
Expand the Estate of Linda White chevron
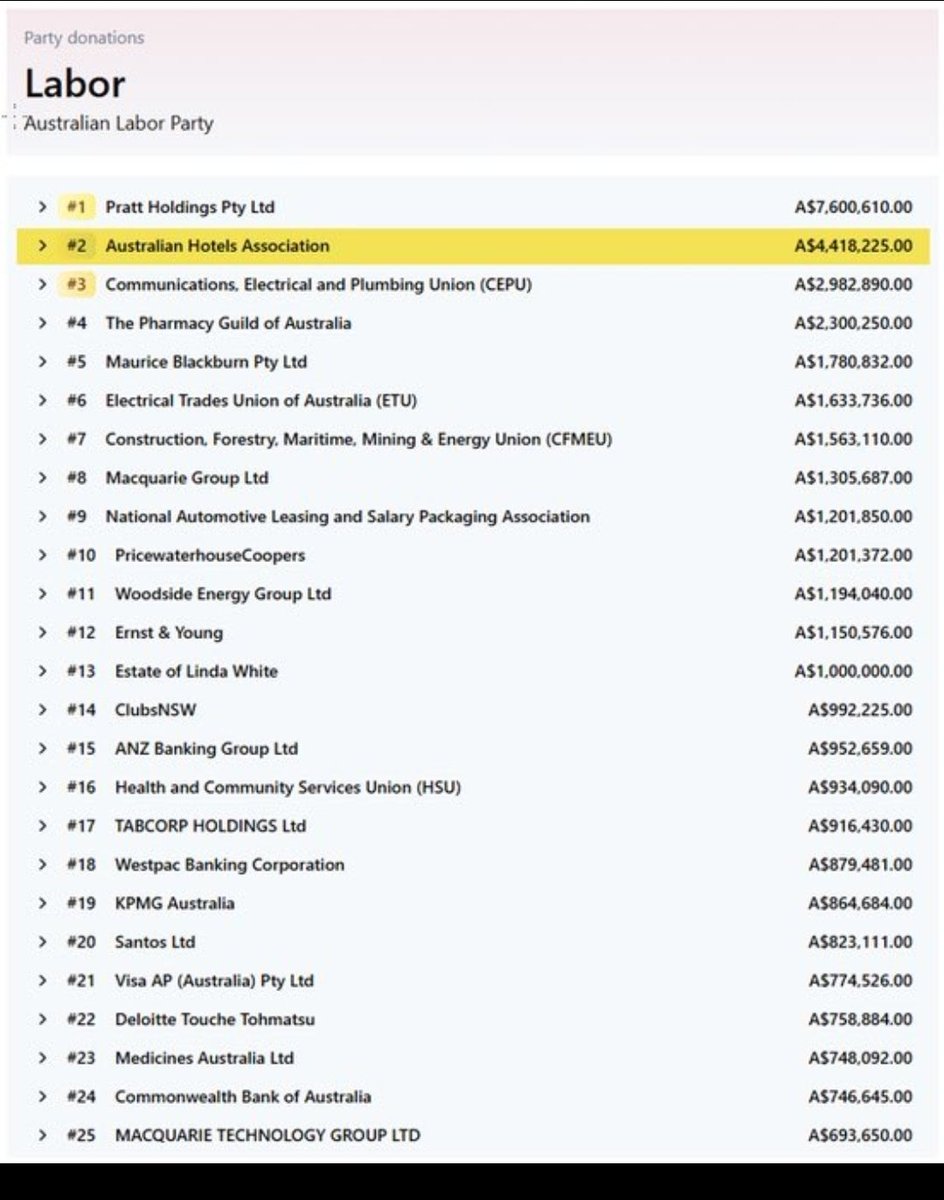(x=42, y=671)
